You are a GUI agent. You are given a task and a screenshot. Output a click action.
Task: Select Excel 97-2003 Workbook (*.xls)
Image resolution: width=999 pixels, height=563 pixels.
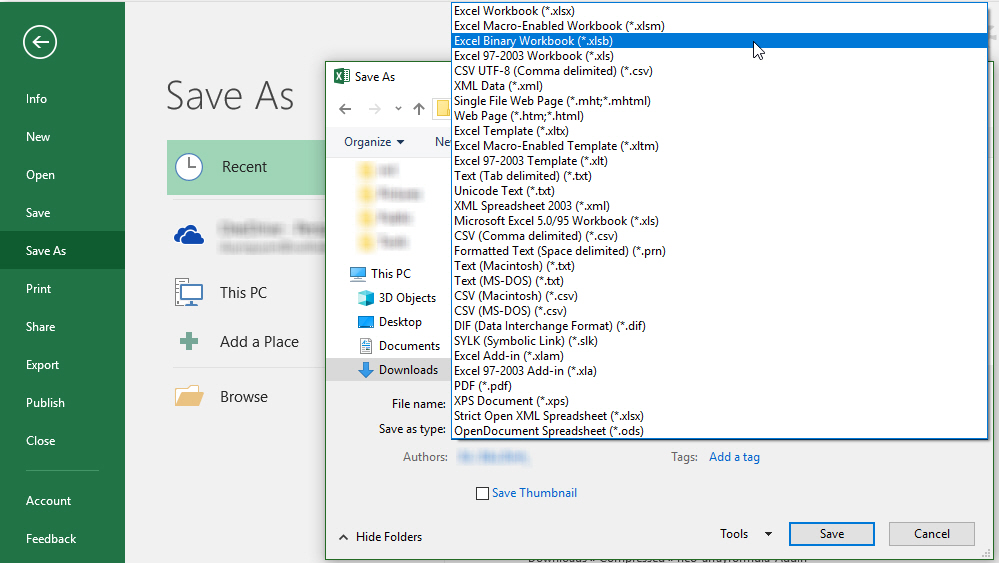coord(719,56)
